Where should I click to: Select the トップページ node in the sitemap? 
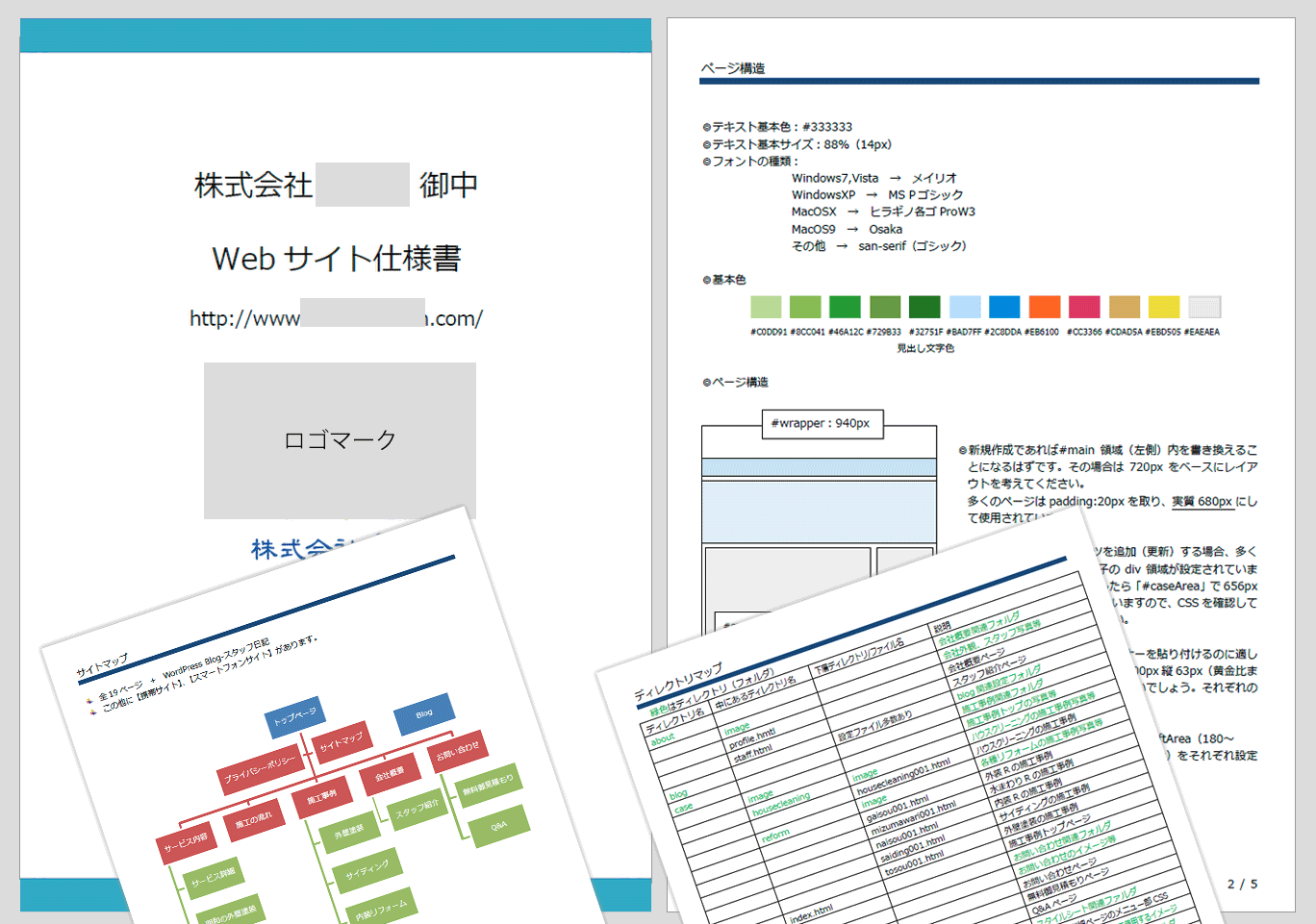point(294,715)
